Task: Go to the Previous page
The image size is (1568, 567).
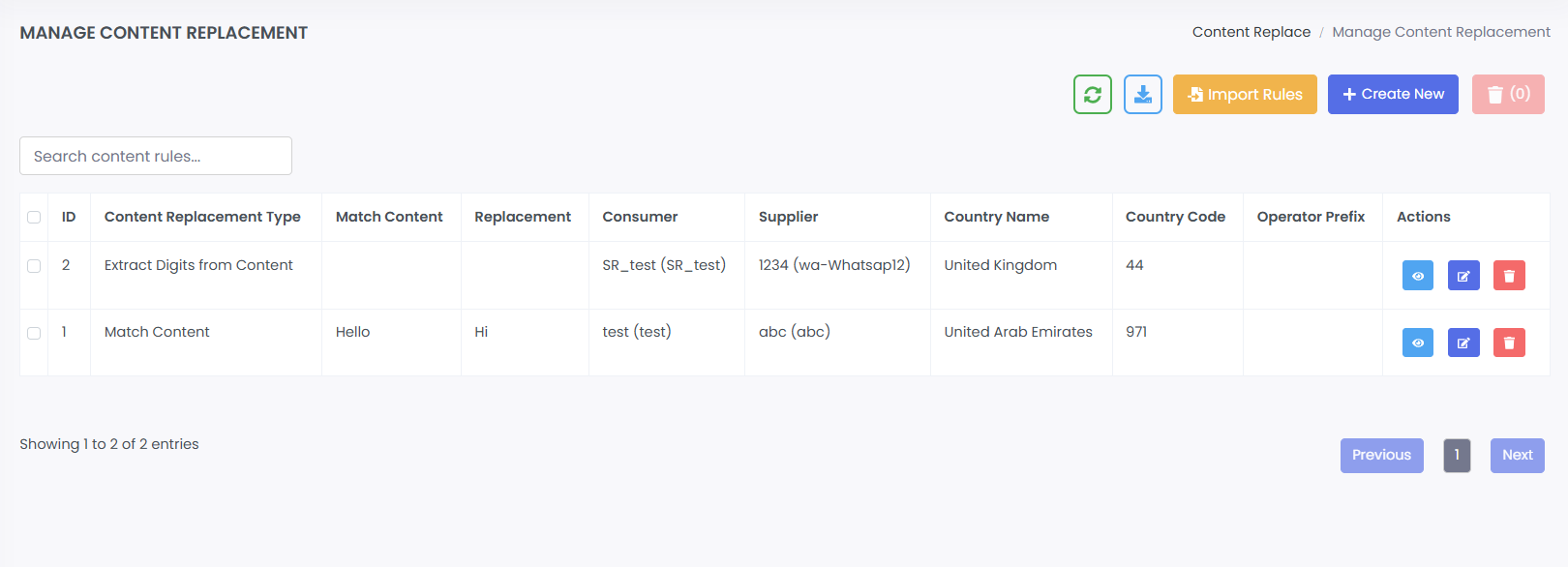Action: coord(1381,455)
